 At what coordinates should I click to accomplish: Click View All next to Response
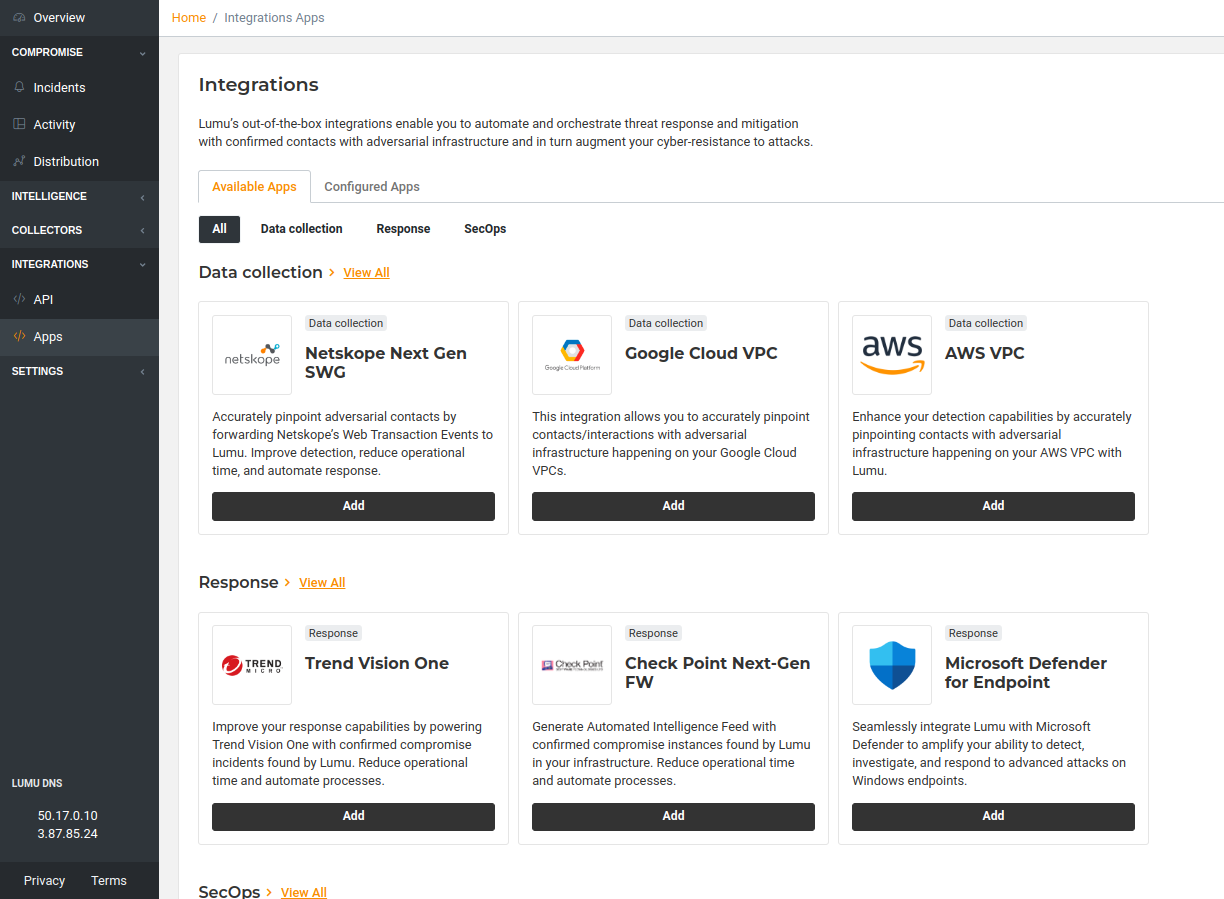point(322,583)
